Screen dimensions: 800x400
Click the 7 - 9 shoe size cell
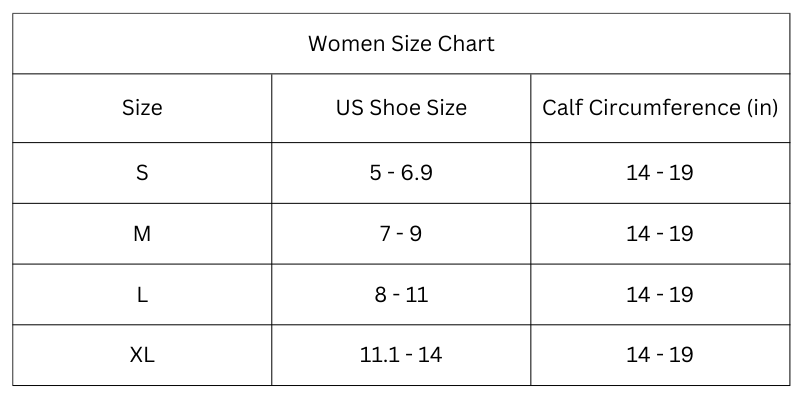[x=401, y=234]
